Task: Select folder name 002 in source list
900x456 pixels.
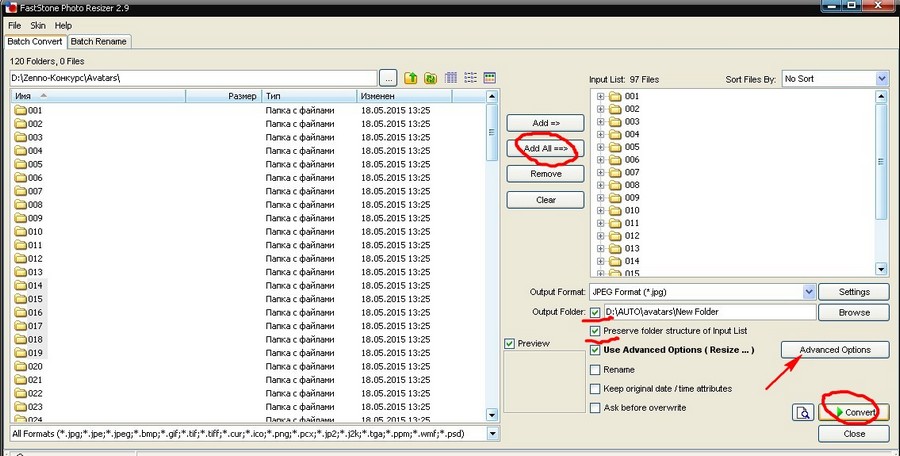Action: click(35, 124)
